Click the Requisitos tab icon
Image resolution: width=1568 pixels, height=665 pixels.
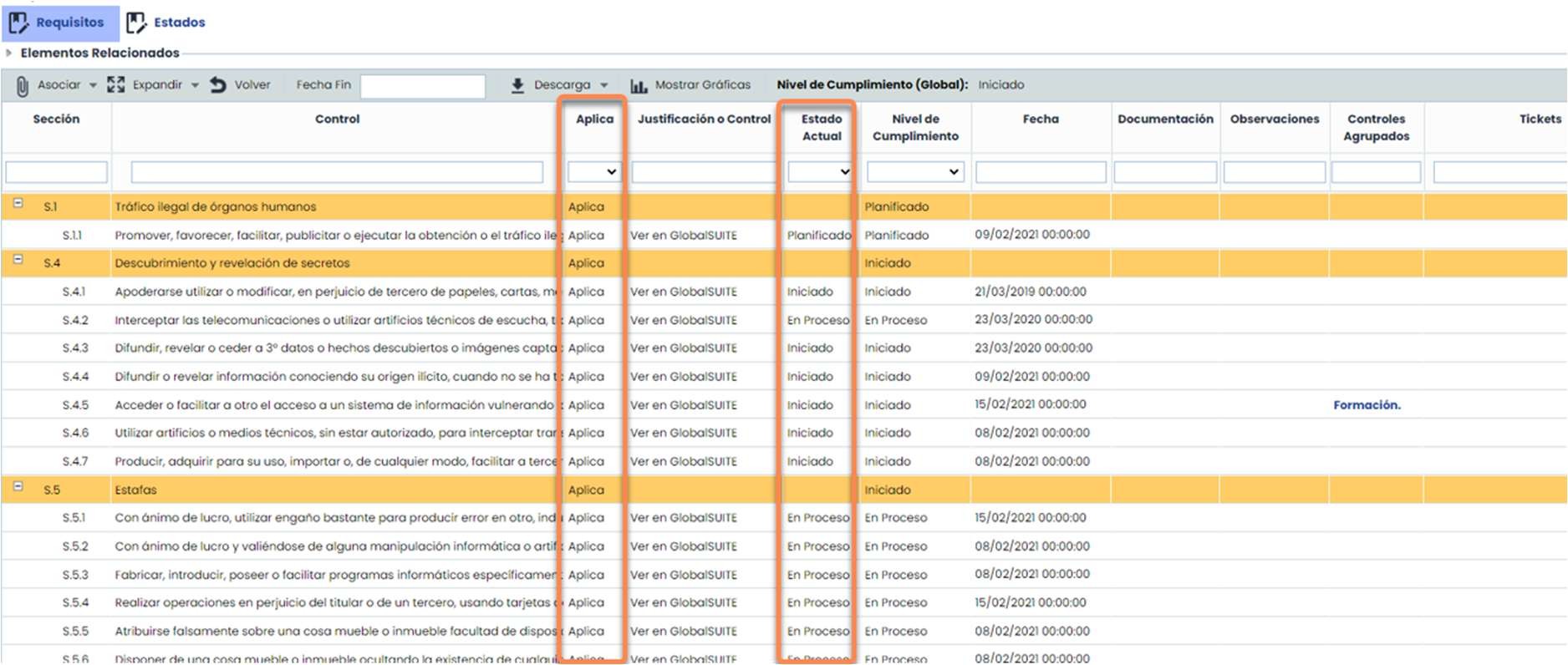19,23
